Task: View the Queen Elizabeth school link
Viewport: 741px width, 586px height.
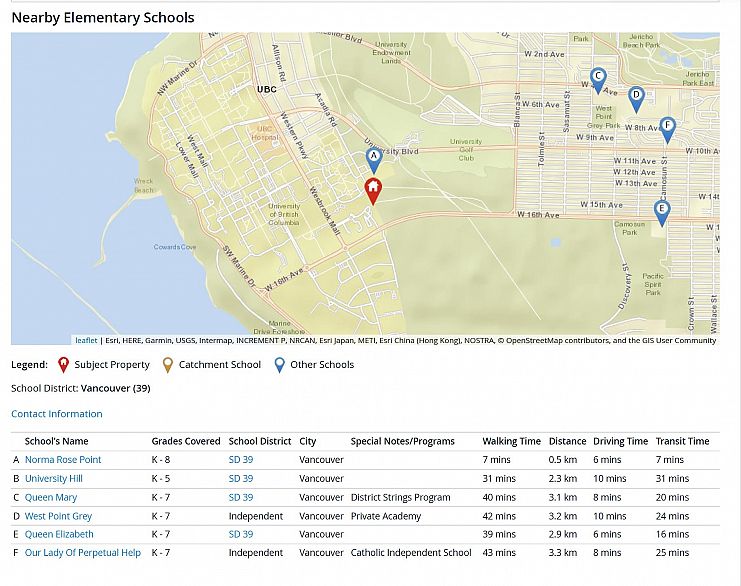Action: point(59,535)
